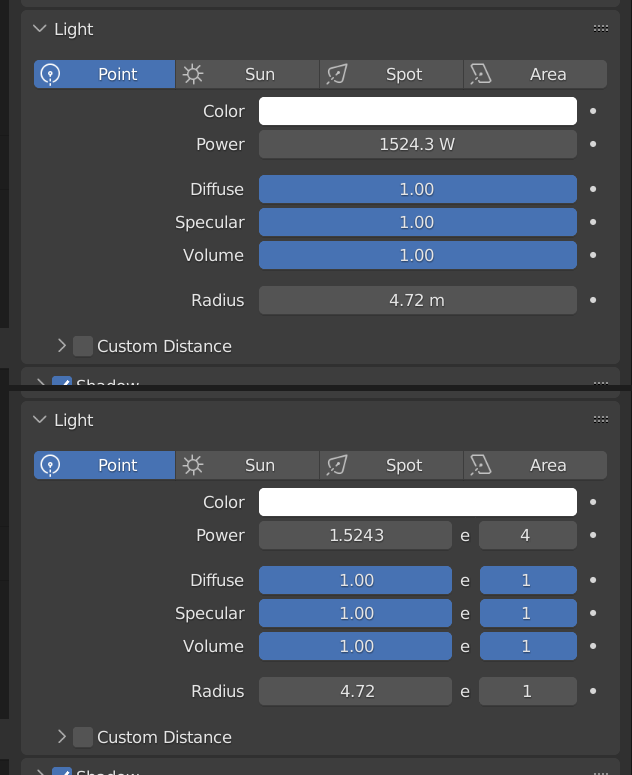Click lower Power exponent field showing 4
Screen dimensions: 632x775
[528, 535]
